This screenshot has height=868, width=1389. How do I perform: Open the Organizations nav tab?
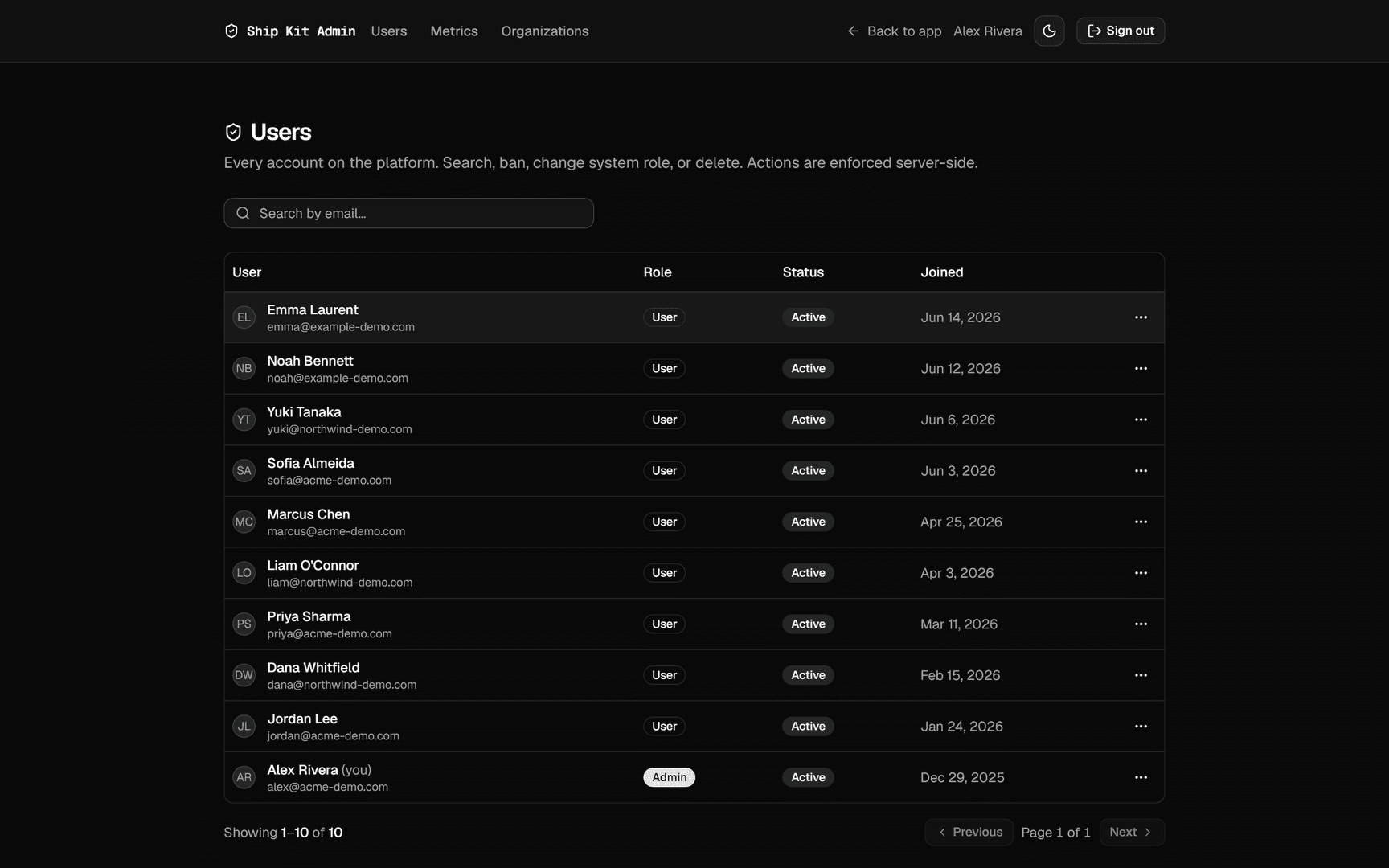pyautogui.click(x=545, y=31)
